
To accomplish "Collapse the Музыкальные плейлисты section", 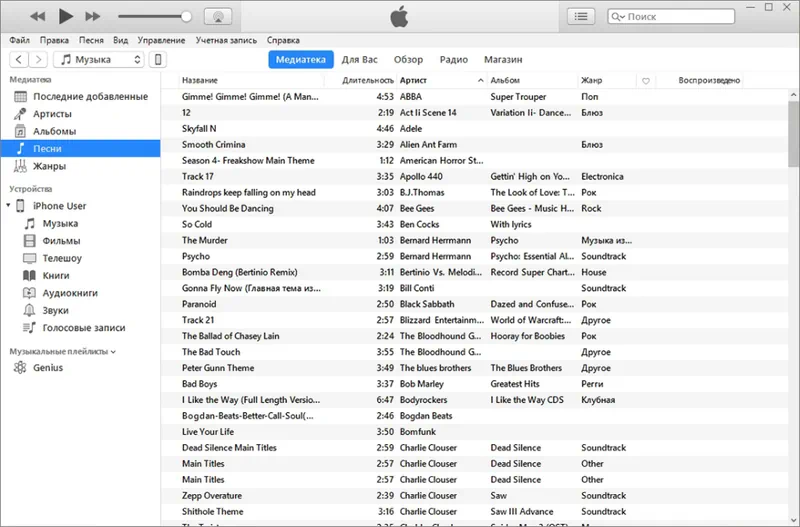I will coord(113,352).
